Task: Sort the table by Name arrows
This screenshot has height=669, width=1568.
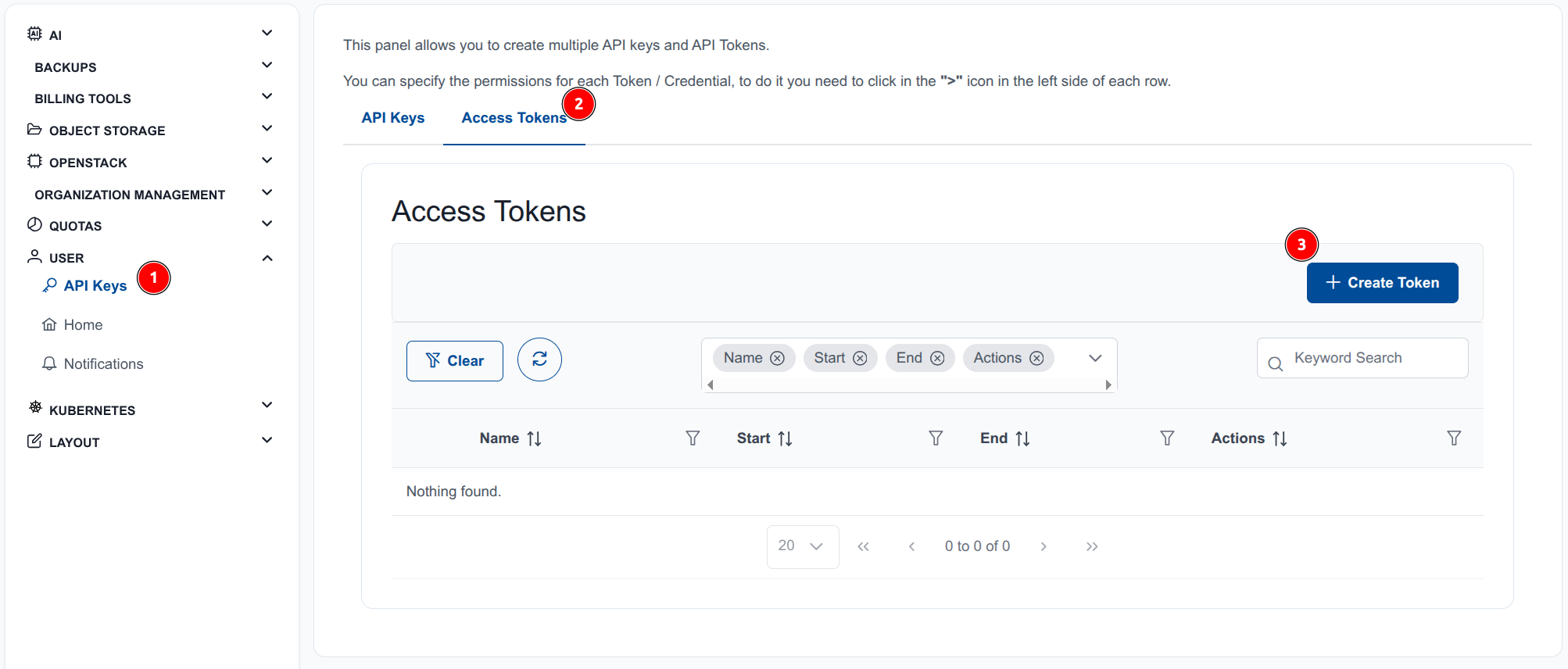Action: (535, 439)
